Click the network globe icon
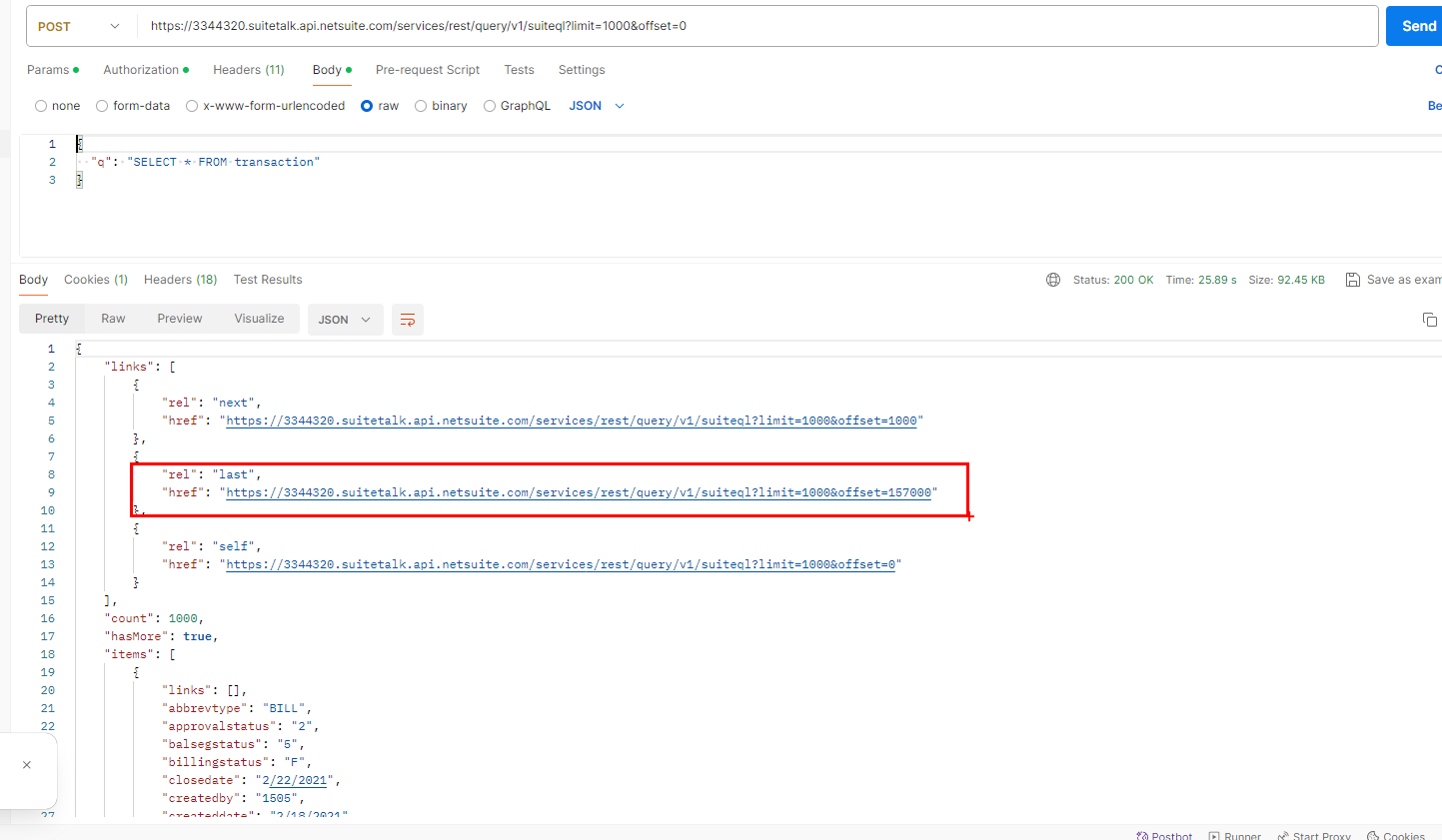The height and width of the screenshot is (840, 1442). (x=1053, y=280)
